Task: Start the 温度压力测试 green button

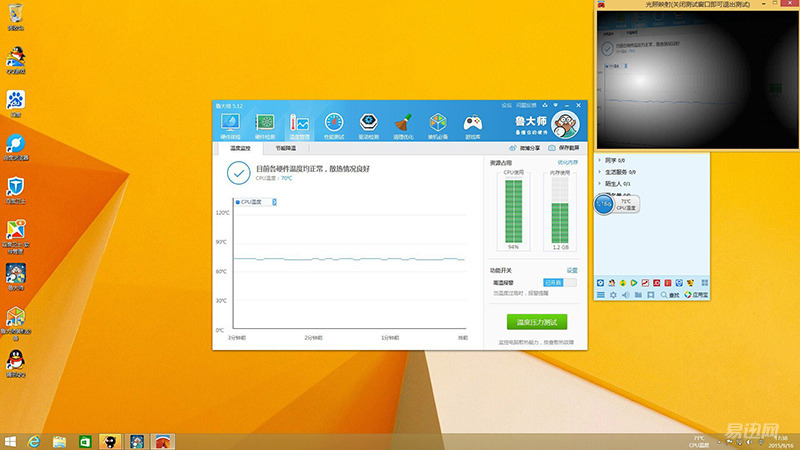Action: tap(537, 322)
